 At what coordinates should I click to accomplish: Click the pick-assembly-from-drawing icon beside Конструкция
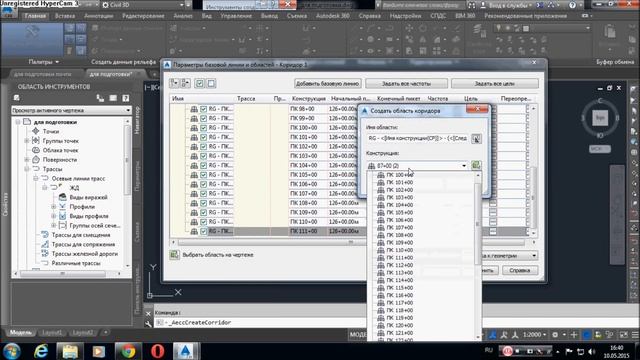click(x=476, y=165)
